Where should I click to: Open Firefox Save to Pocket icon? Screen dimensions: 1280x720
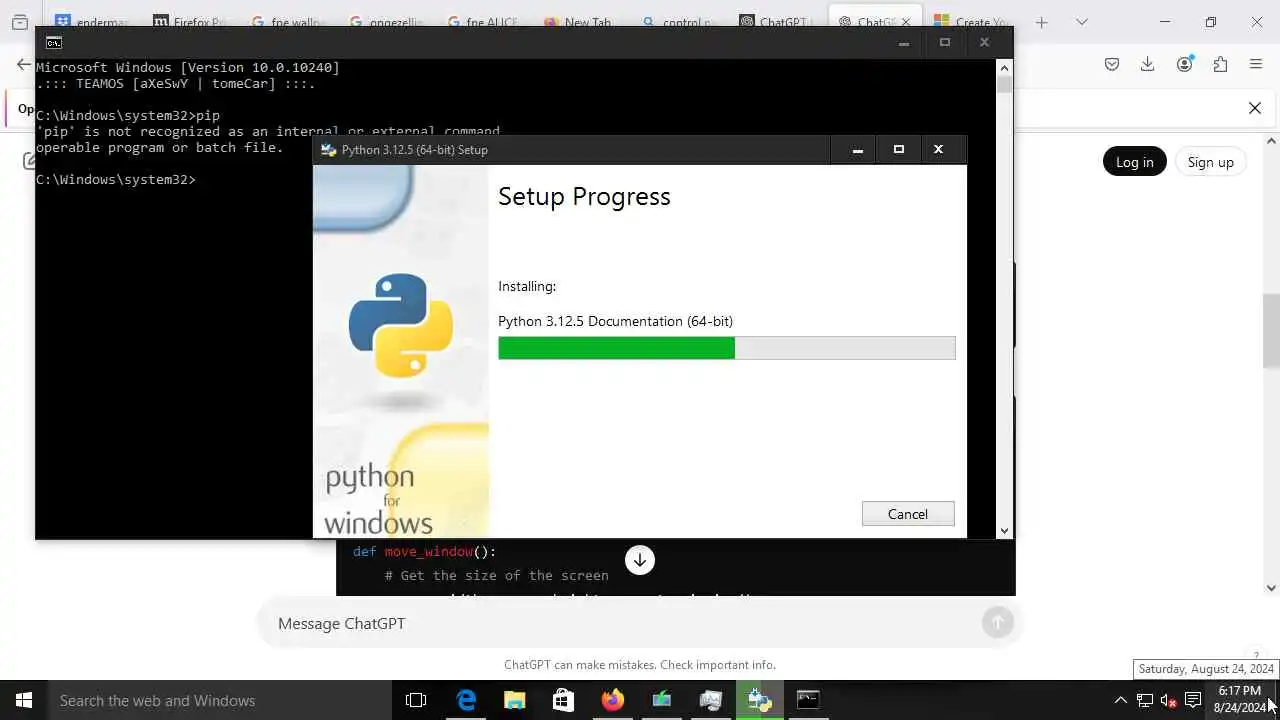coord(1112,64)
